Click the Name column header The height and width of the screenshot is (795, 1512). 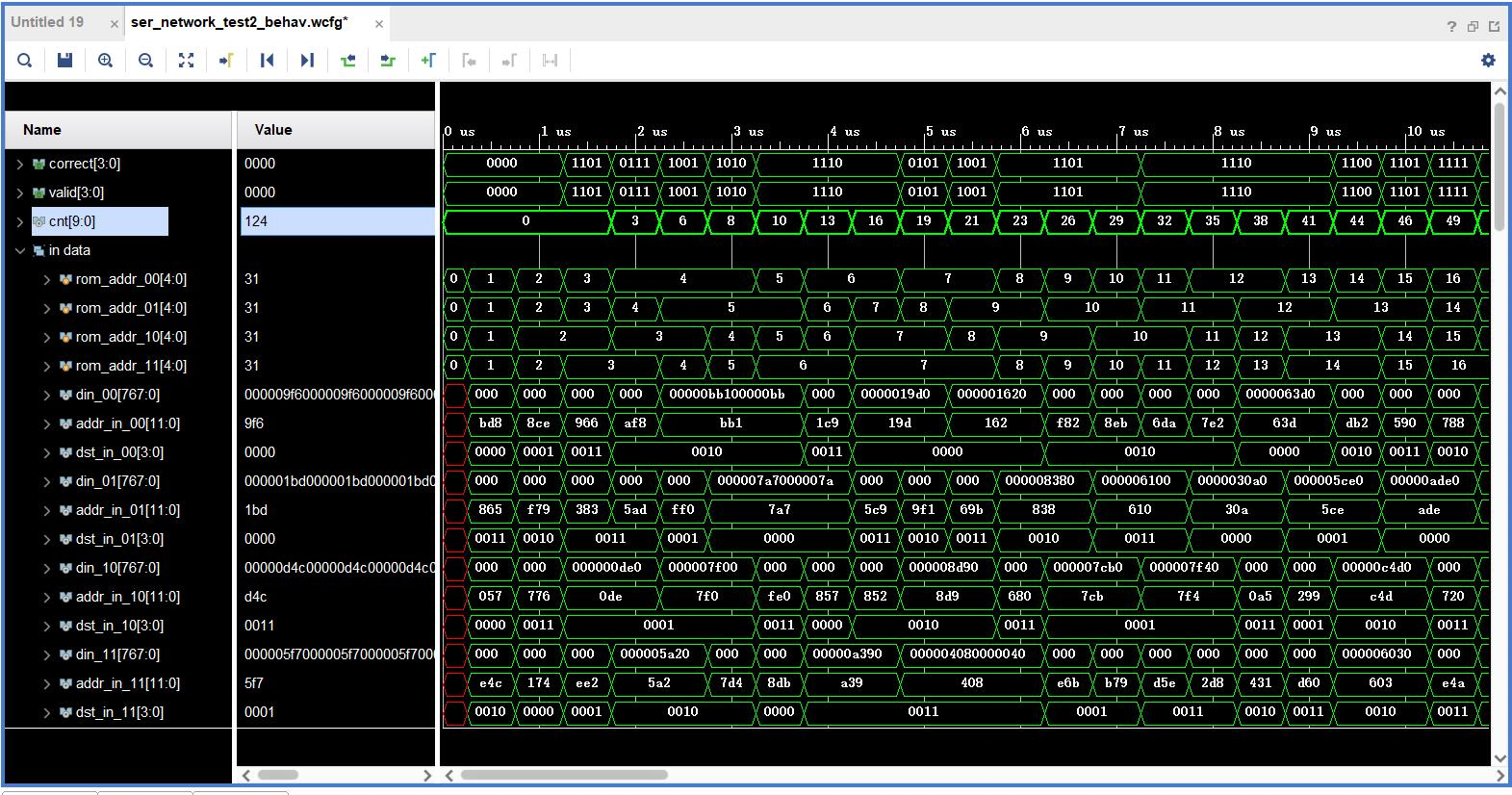118,130
